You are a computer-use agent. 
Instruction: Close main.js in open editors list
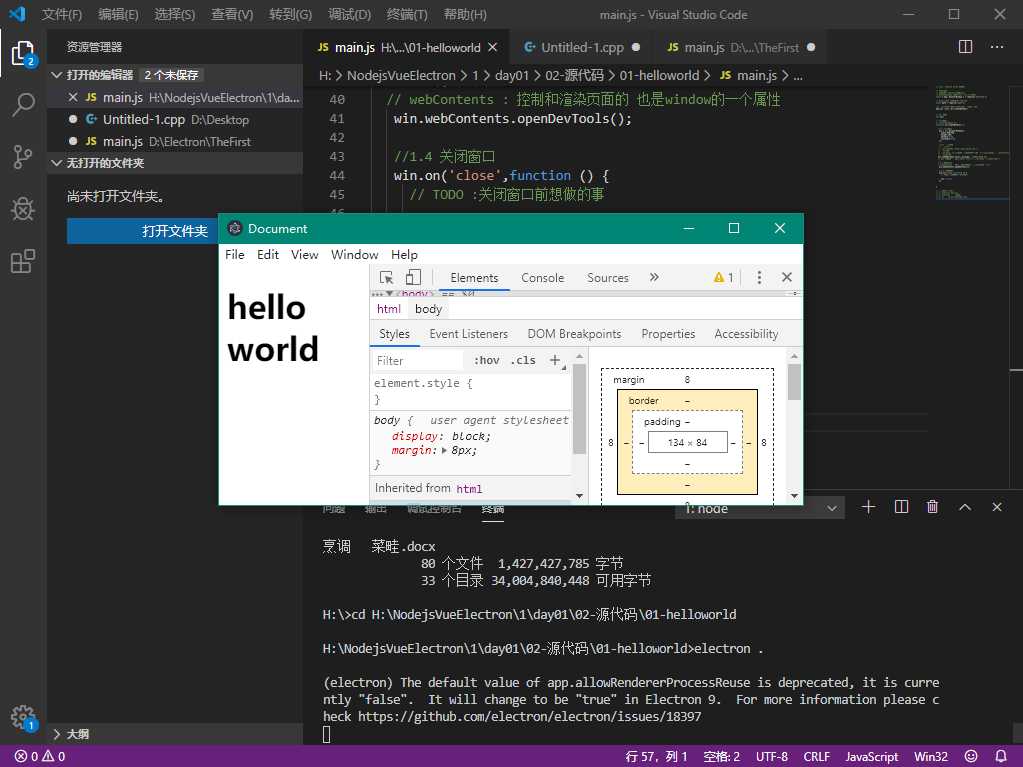(73, 97)
